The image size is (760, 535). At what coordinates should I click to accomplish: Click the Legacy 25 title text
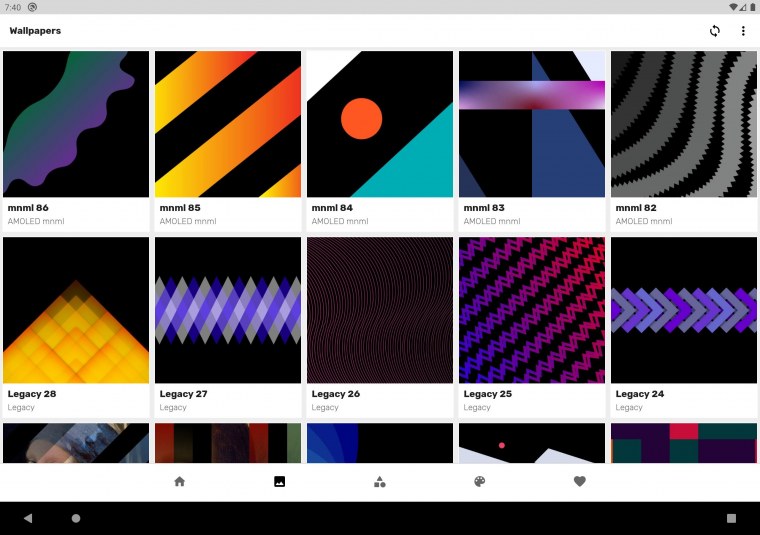click(488, 394)
